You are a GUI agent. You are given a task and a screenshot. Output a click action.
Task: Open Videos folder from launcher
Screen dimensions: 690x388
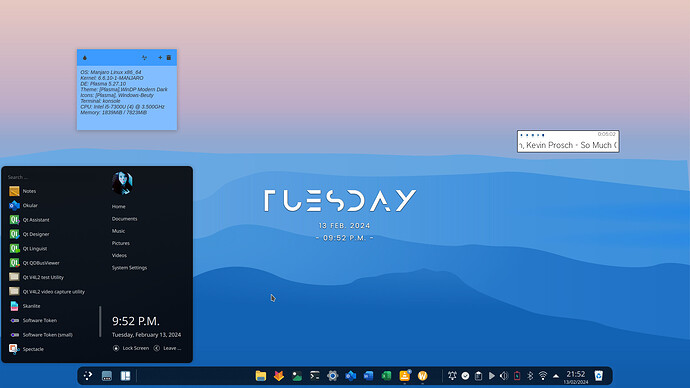[x=119, y=255]
